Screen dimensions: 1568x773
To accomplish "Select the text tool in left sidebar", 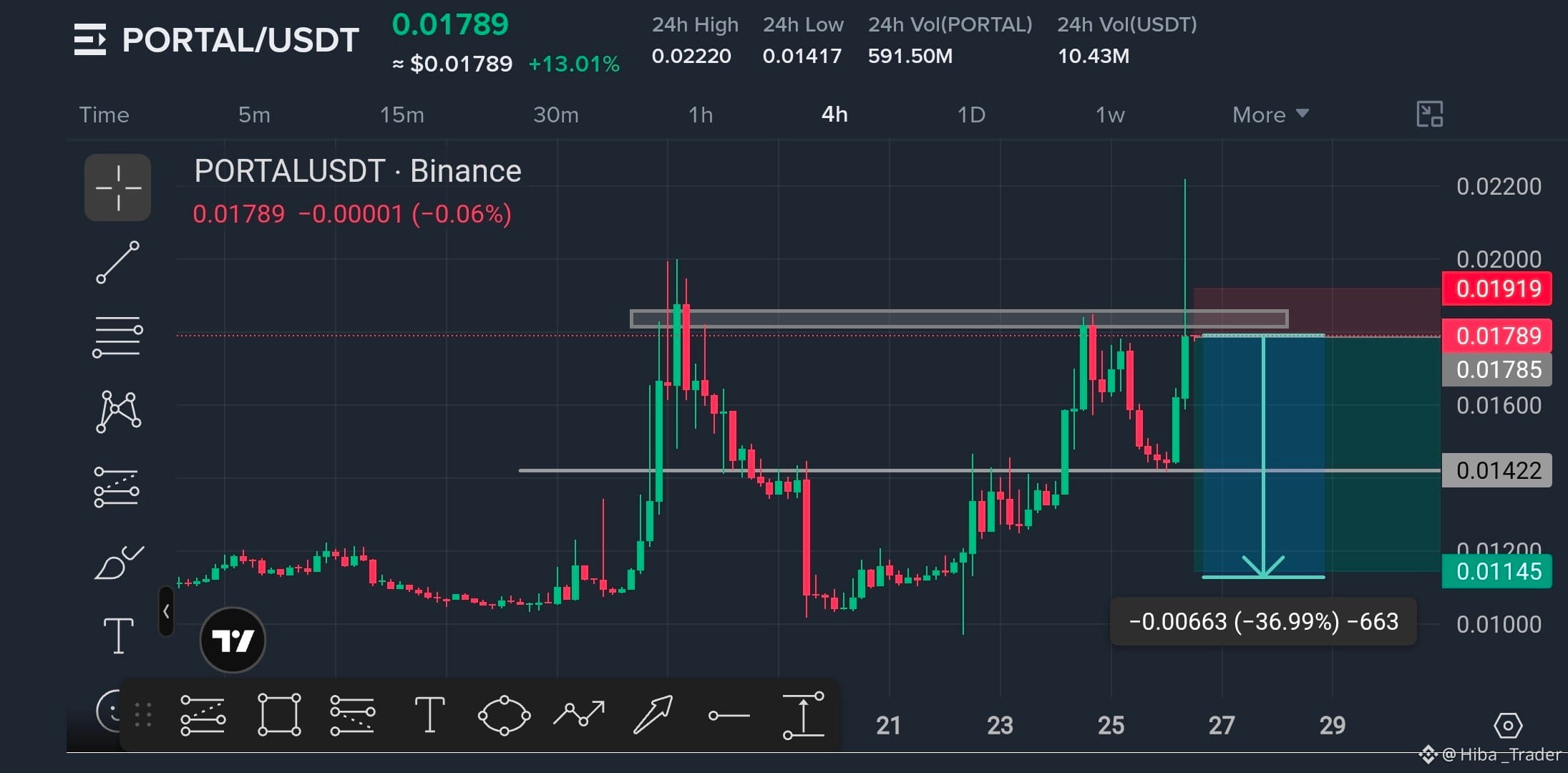I will (119, 636).
